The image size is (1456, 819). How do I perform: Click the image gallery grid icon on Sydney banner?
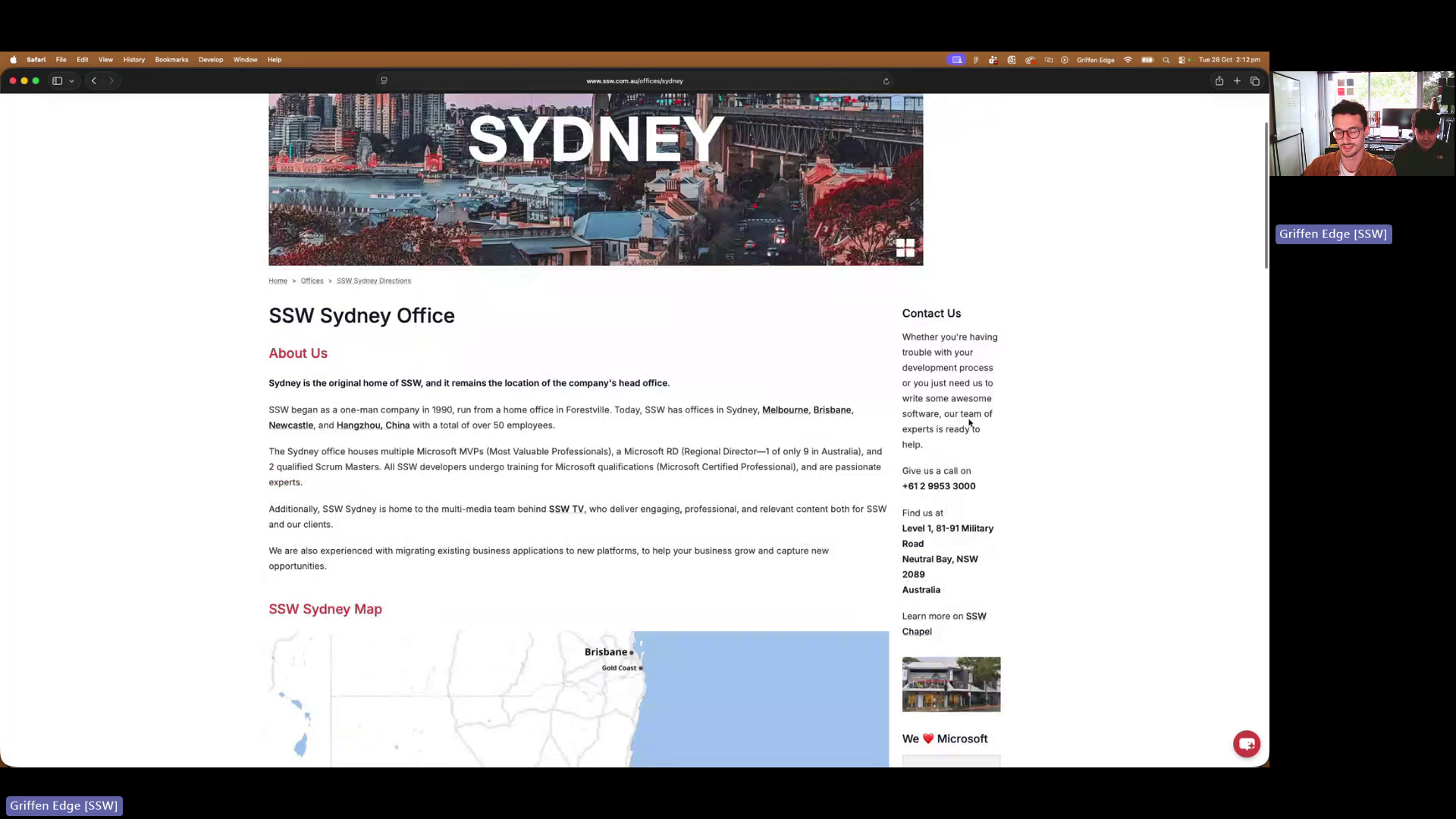[905, 248]
